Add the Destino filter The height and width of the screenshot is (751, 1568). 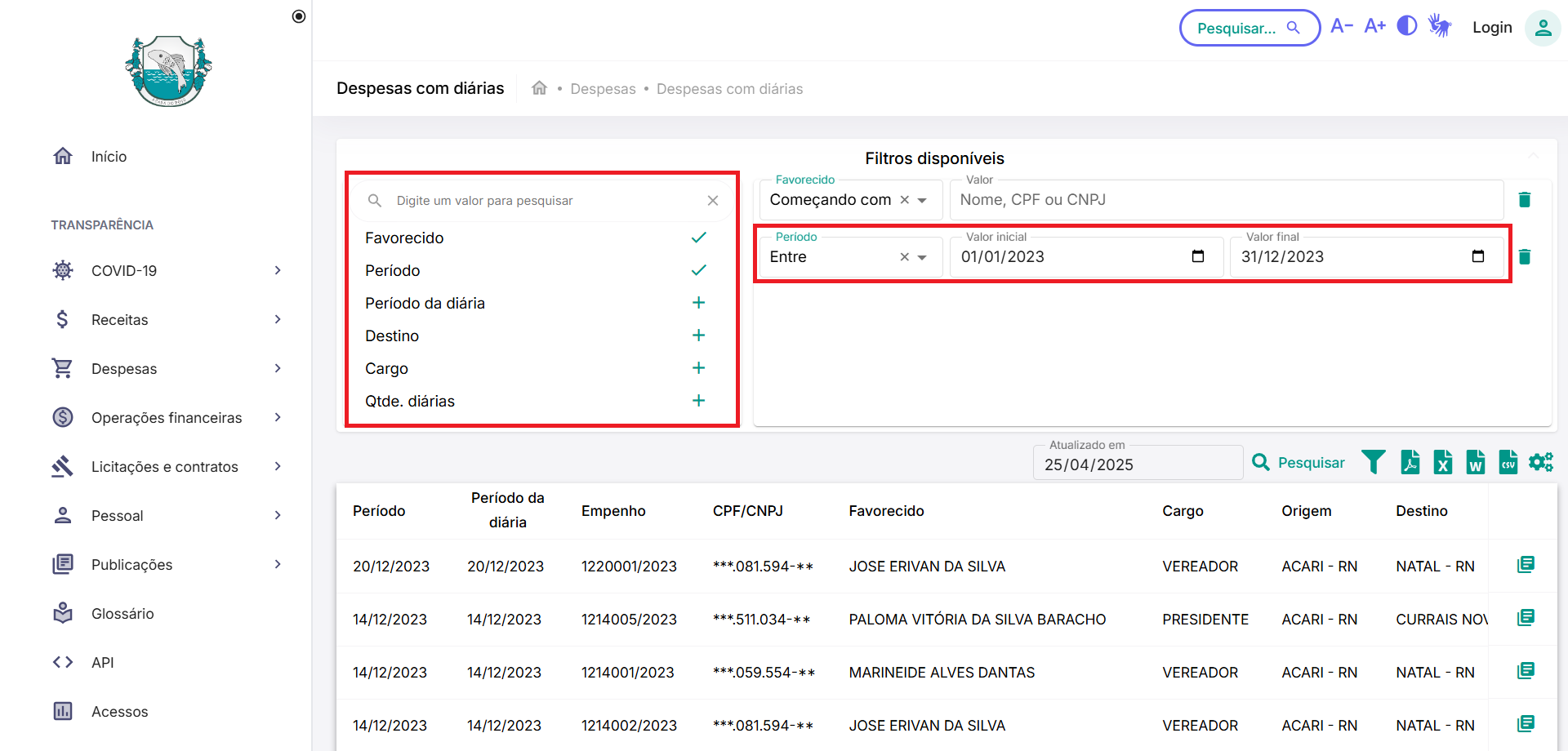tap(698, 336)
